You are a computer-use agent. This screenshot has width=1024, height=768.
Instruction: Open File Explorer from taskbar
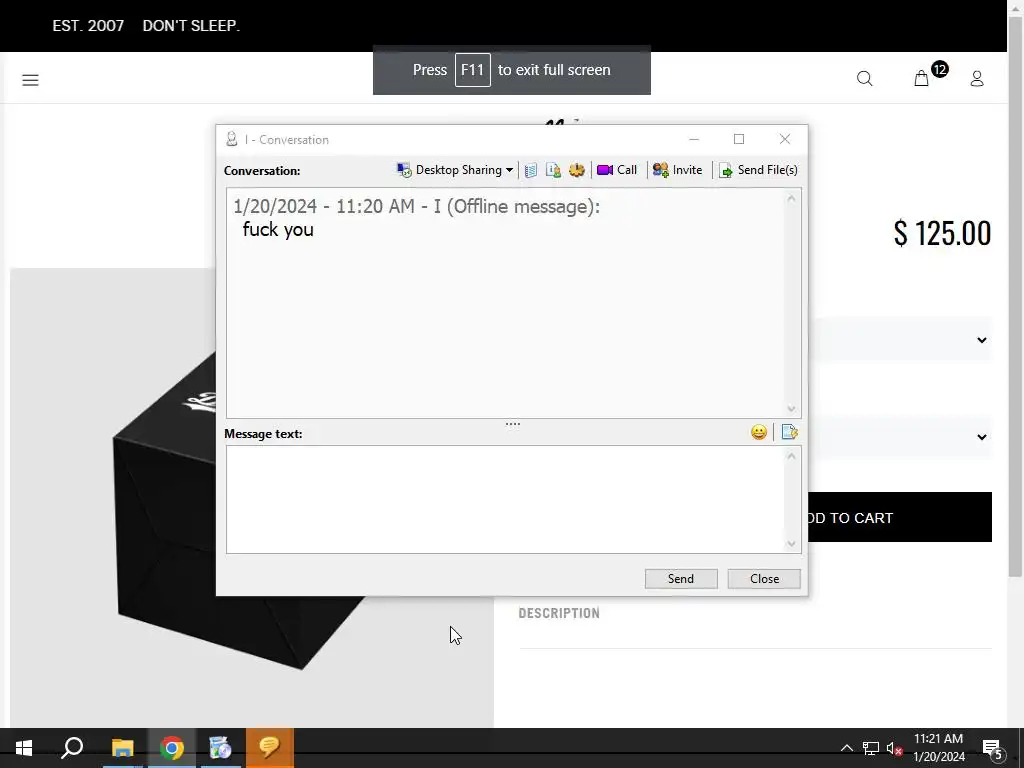[x=122, y=748]
